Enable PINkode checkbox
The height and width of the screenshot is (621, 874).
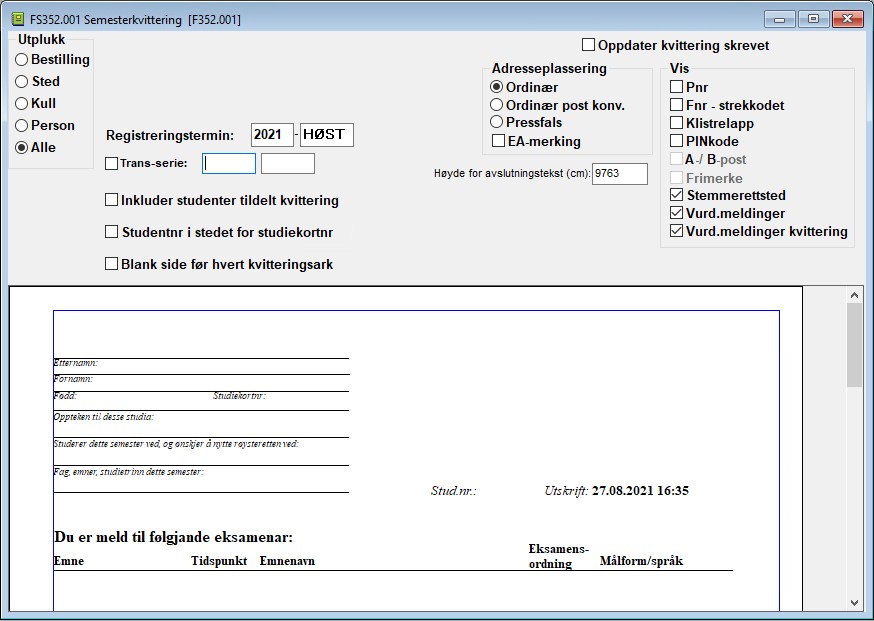(676, 140)
